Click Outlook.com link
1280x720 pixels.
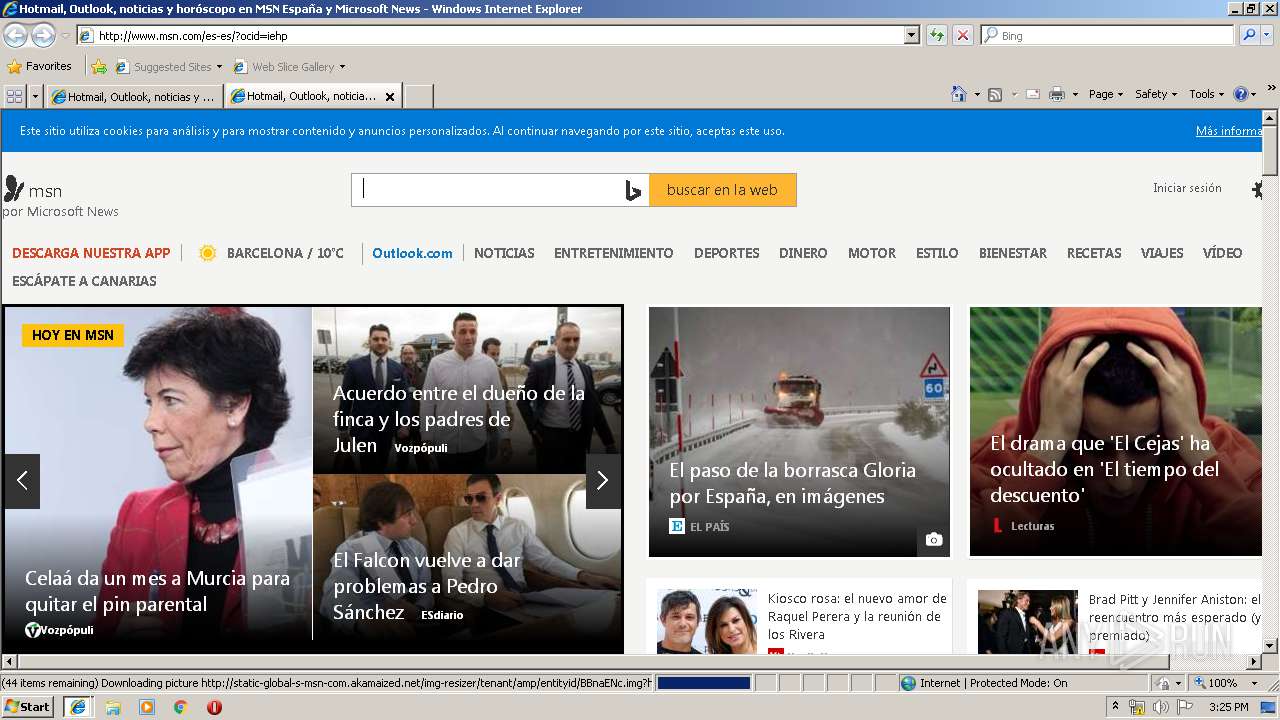(x=412, y=253)
